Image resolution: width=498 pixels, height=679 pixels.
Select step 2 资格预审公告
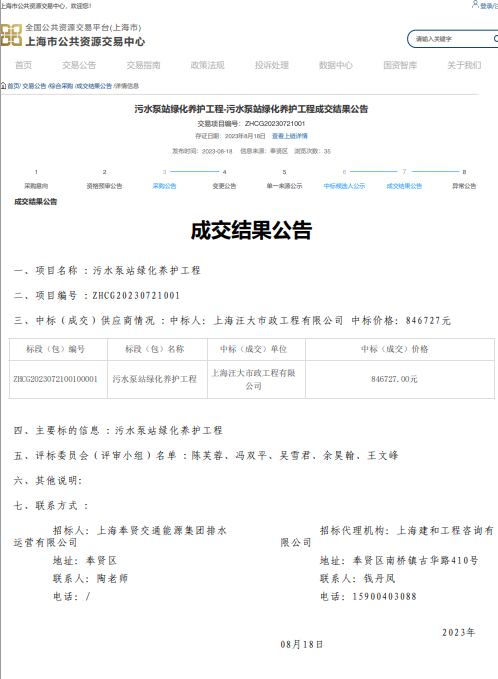104,180
